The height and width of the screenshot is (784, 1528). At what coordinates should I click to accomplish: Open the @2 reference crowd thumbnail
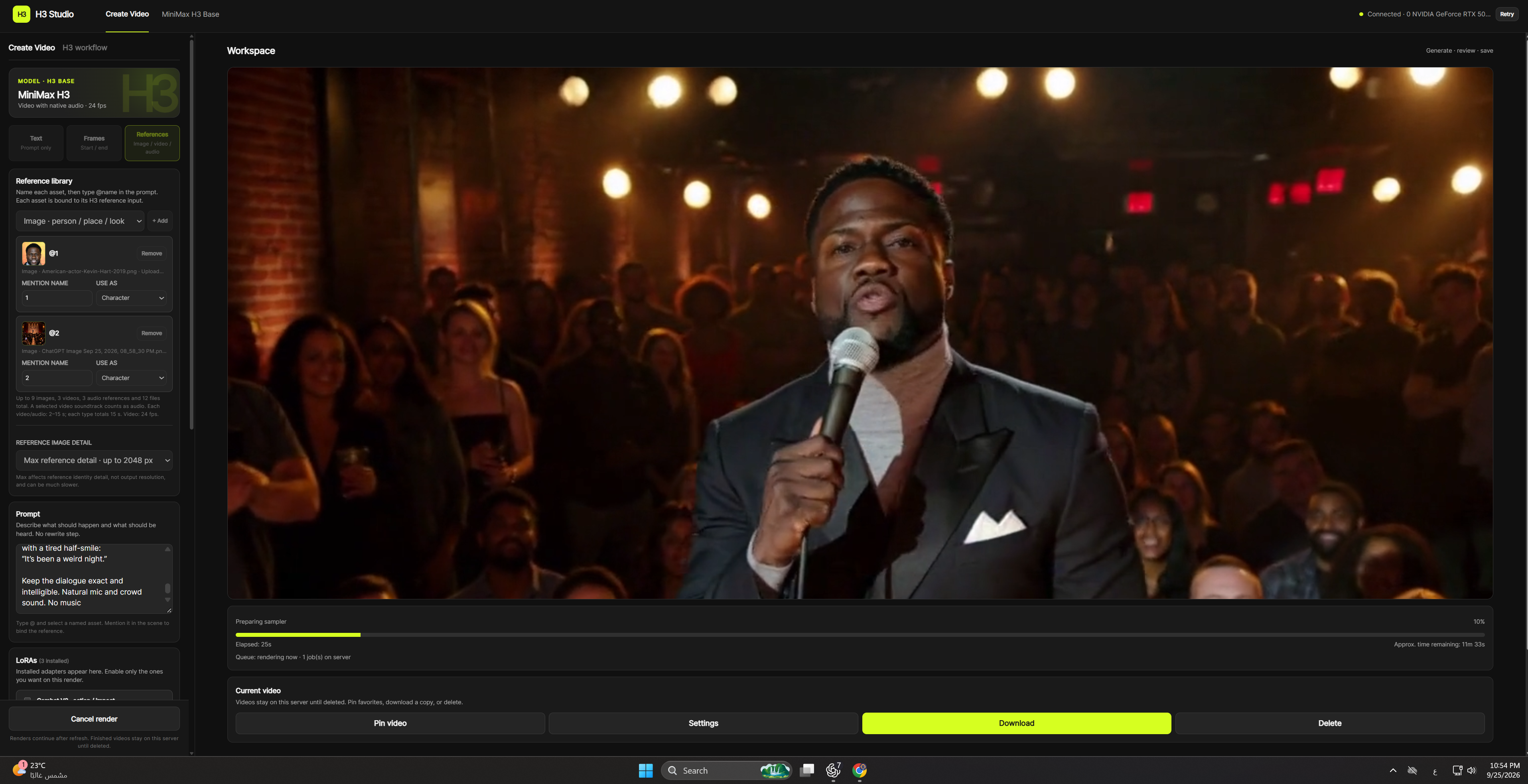[33, 333]
